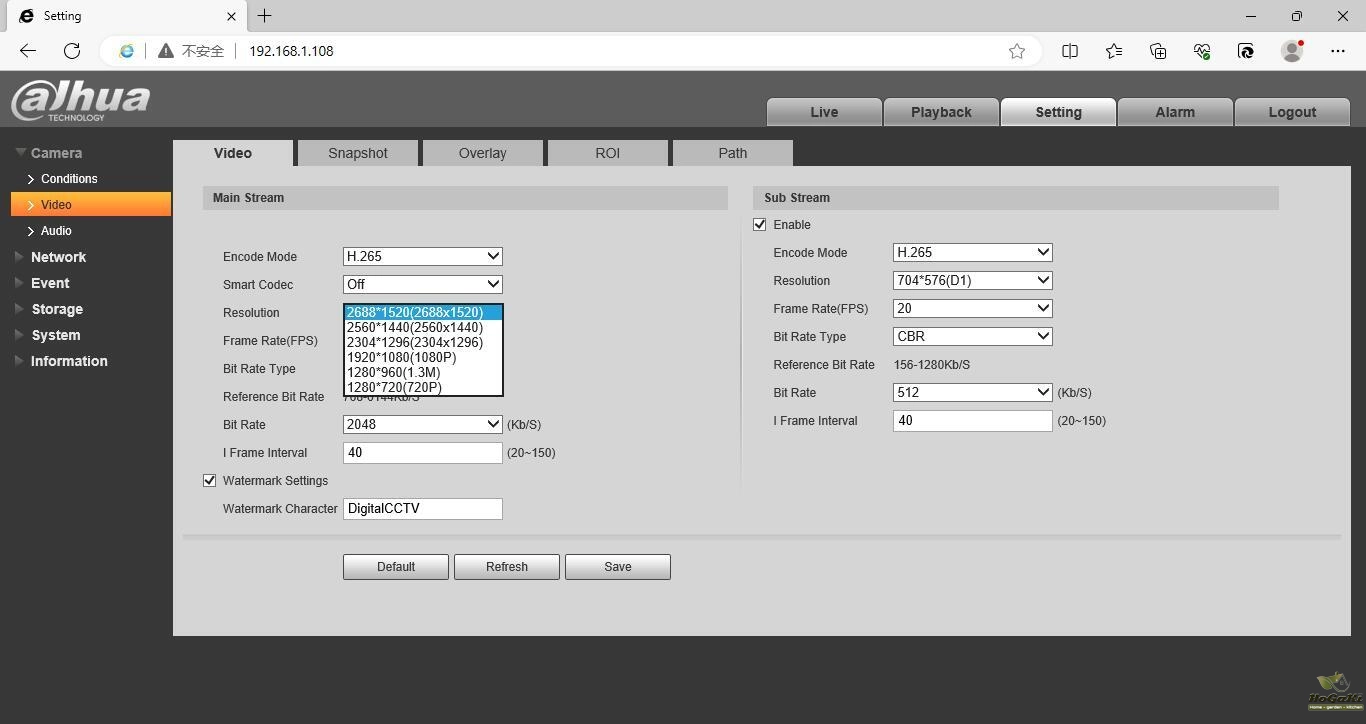This screenshot has width=1366, height=724.
Task: Reload the page with the refresh icon
Action: [x=72, y=51]
